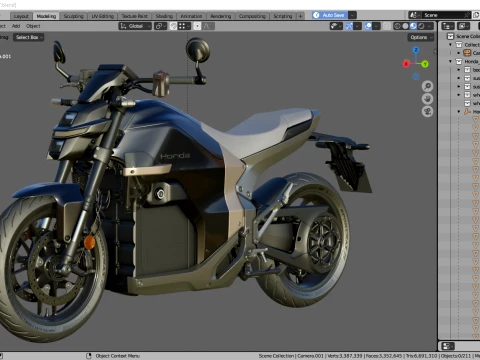Open object type visibility dropdown
480x360 pixels.
coord(336,26)
